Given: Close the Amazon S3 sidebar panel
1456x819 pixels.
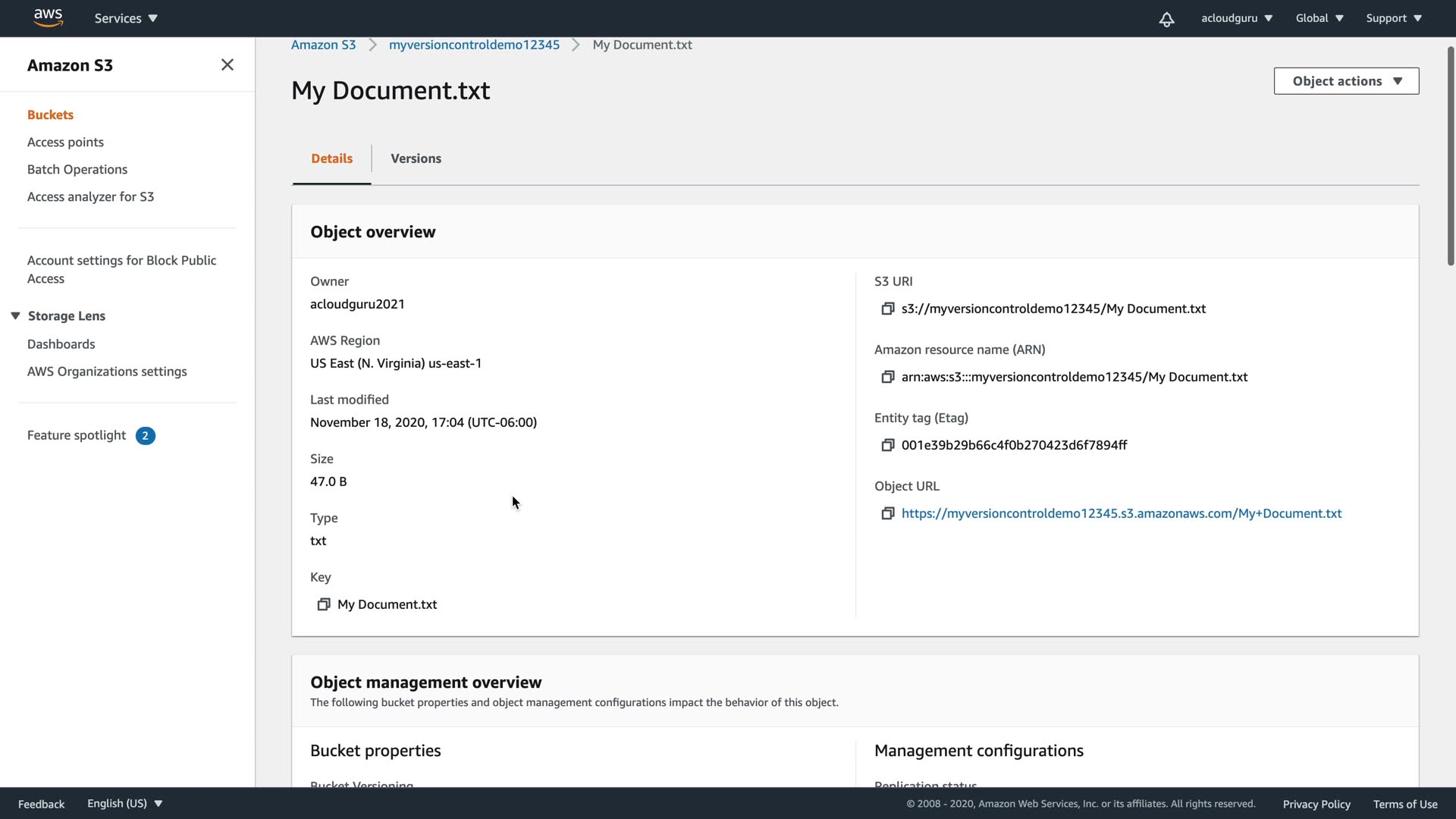Looking at the screenshot, I should [x=227, y=65].
